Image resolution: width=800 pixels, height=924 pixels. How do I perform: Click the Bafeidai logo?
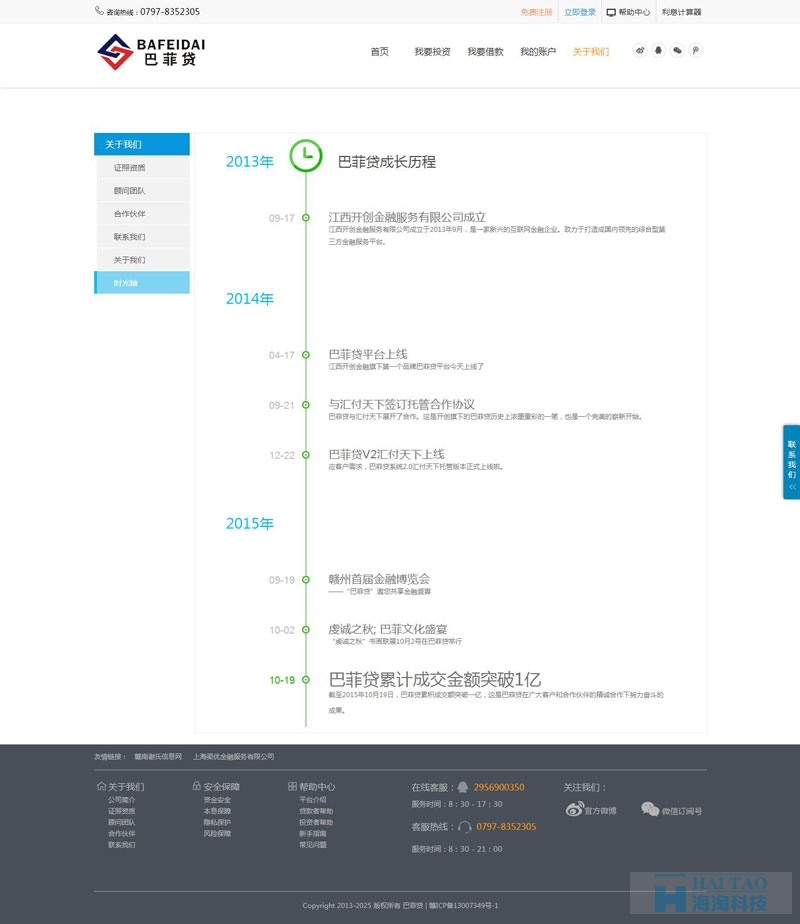tap(151, 52)
